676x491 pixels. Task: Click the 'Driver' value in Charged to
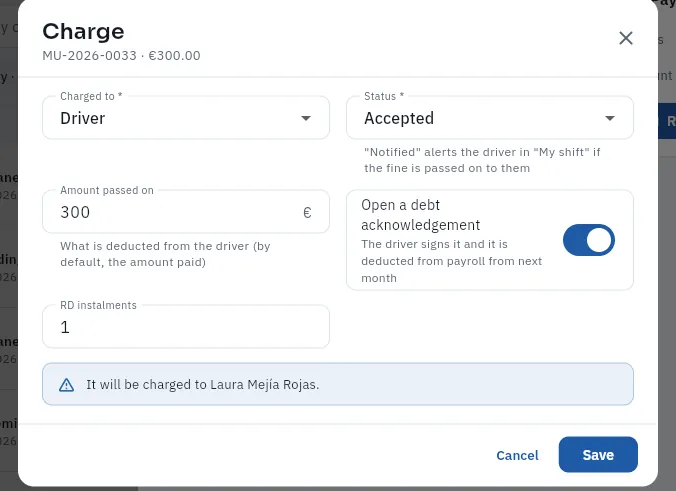point(83,118)
